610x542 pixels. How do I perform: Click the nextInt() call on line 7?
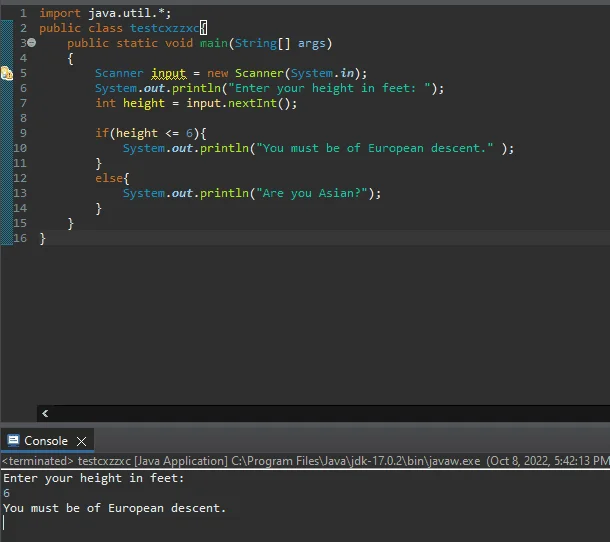click(259, 103)
